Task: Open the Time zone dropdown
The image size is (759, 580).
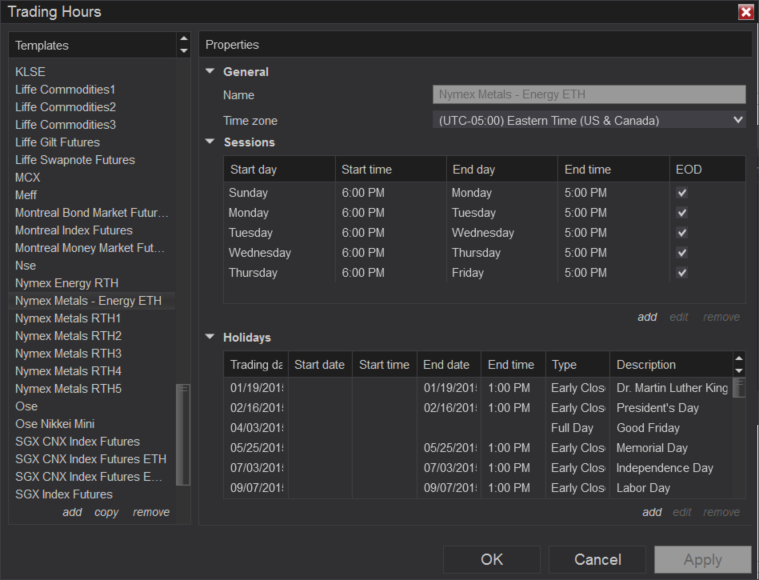Action: 589,120
